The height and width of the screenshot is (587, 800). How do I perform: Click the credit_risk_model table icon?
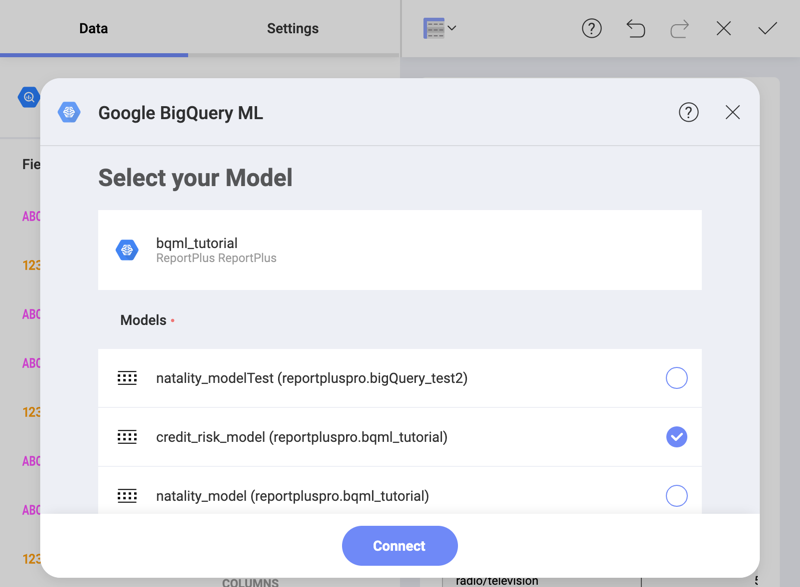tap(127, 437)
